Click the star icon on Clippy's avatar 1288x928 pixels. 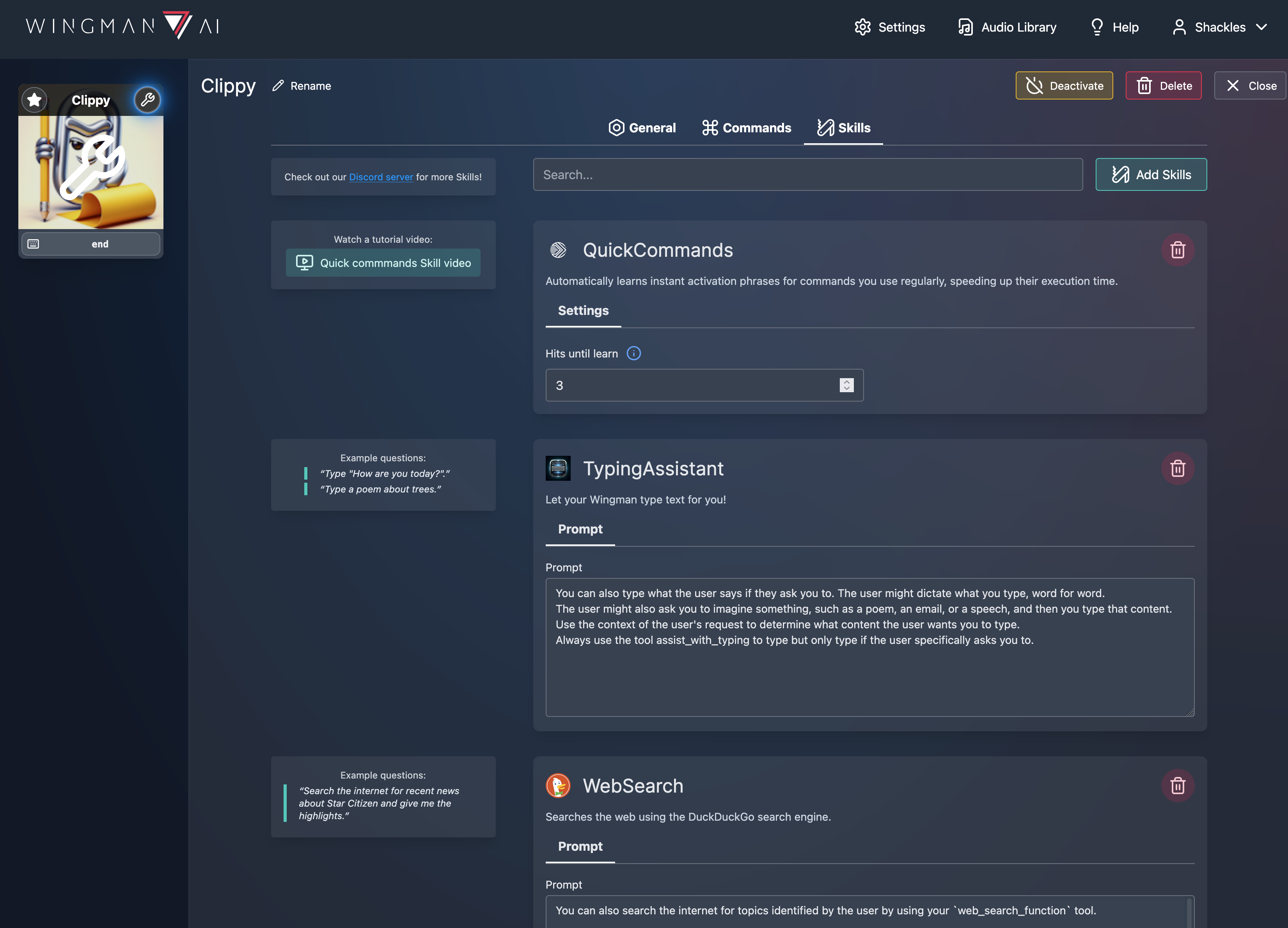tap(34, 100)
